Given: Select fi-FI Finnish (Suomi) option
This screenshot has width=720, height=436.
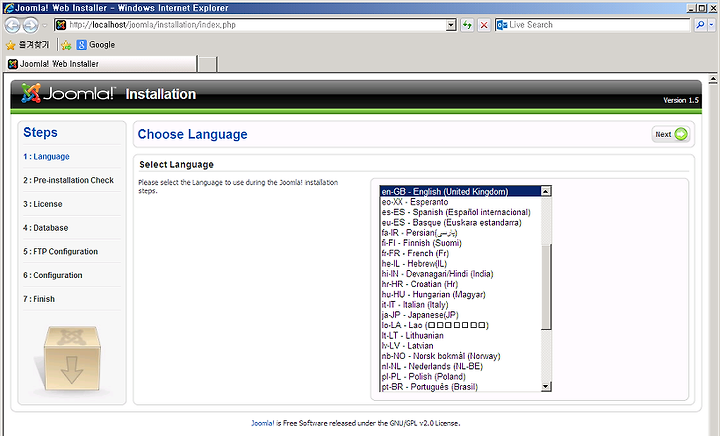Looking at the screenshot, I should [x=461, y=243].
